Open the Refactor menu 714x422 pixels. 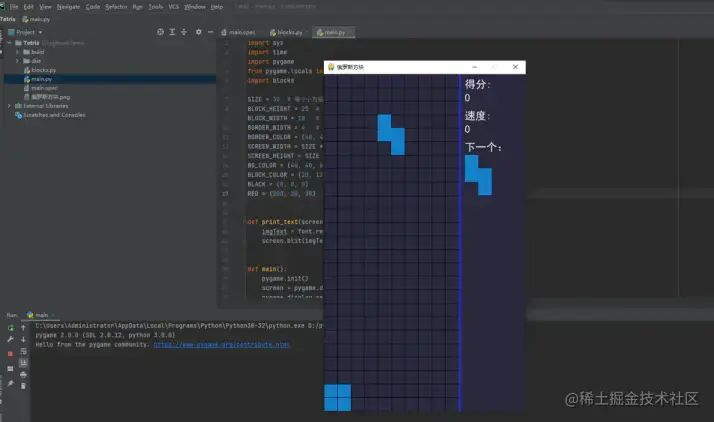point(116,7)
